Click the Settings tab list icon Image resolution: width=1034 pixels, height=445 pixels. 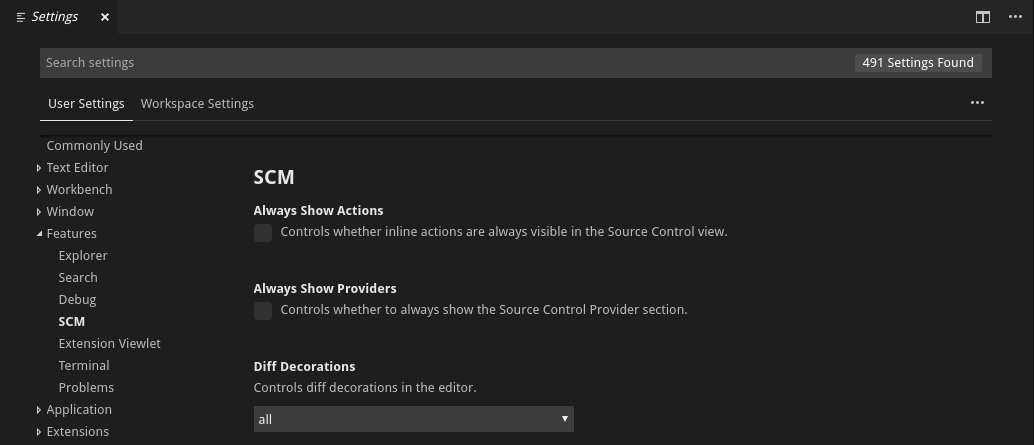[21, 17]
